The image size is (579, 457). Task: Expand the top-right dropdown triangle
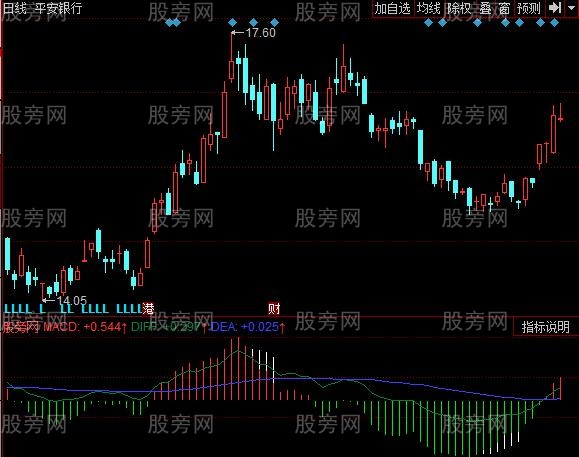coord(572,7)
